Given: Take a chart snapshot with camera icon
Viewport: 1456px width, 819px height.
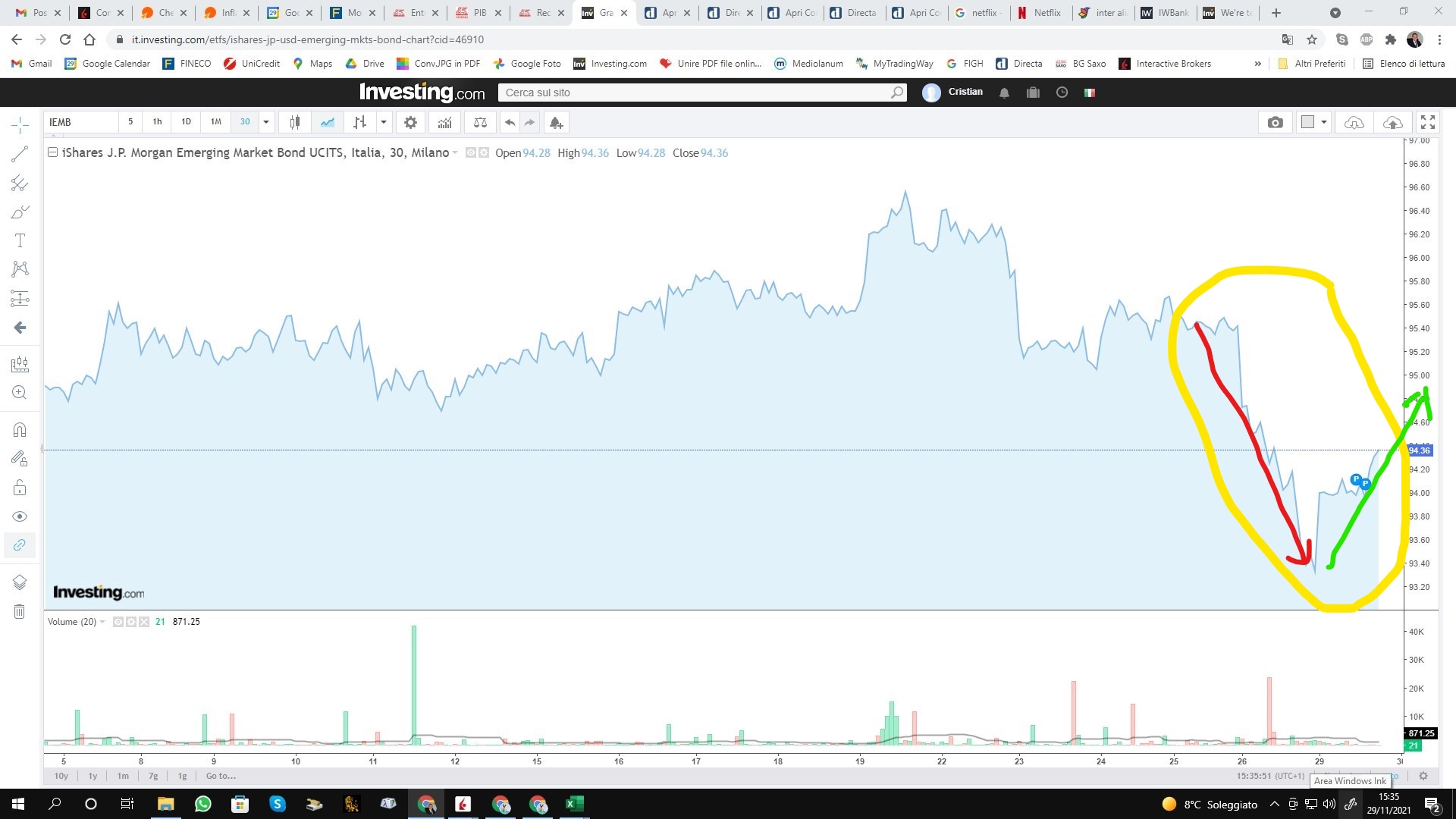Looking at the screenshot, I should click(x=1276, y=122).
